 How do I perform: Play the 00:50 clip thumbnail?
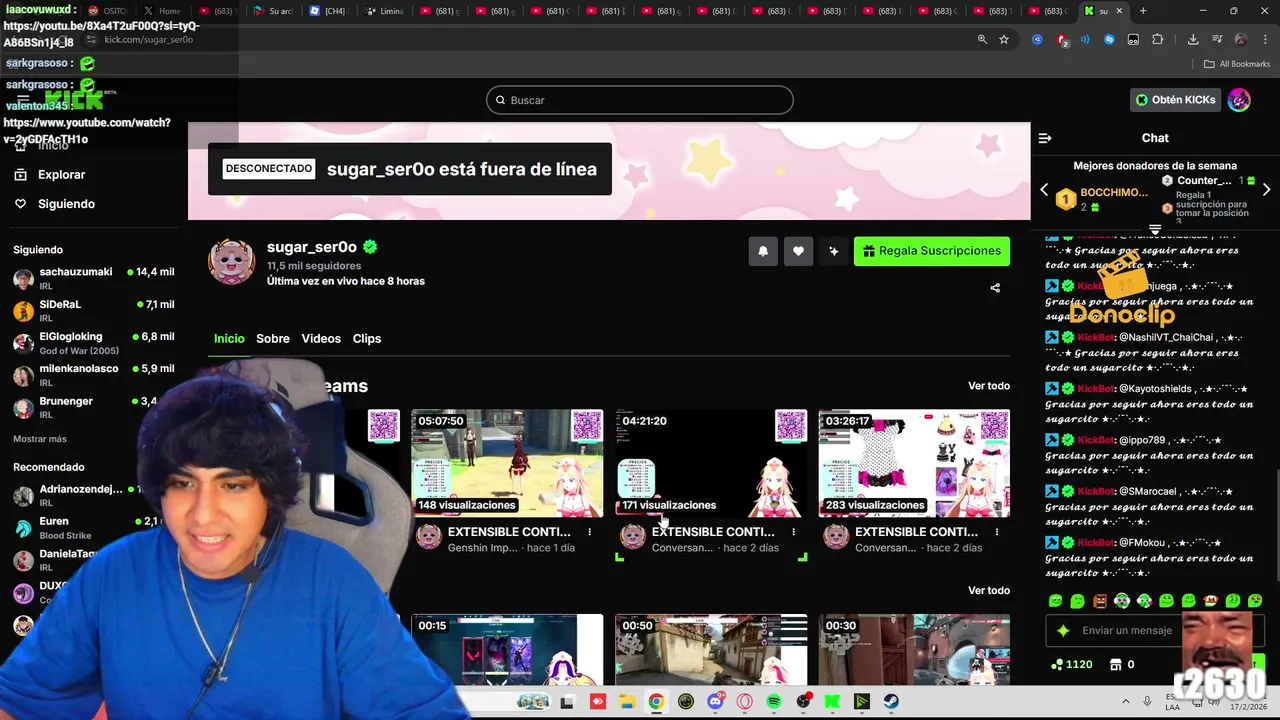[711, 649]
